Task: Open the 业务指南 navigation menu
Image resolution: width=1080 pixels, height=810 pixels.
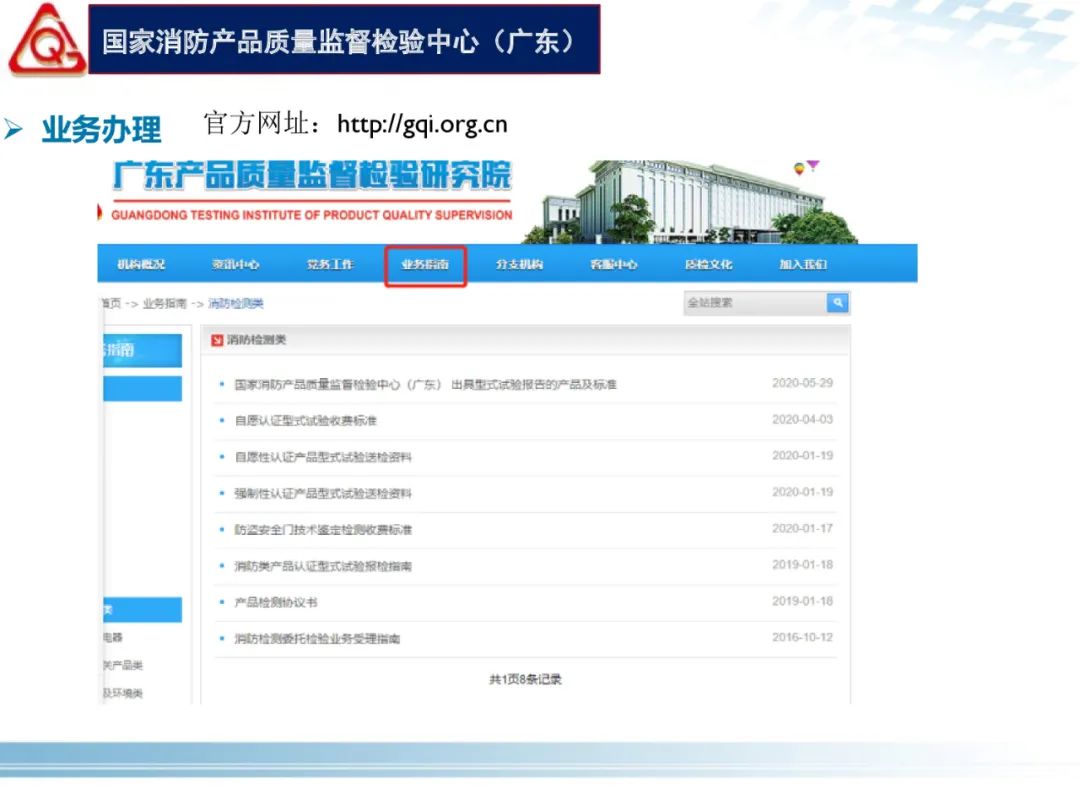Action: (425, 265)
